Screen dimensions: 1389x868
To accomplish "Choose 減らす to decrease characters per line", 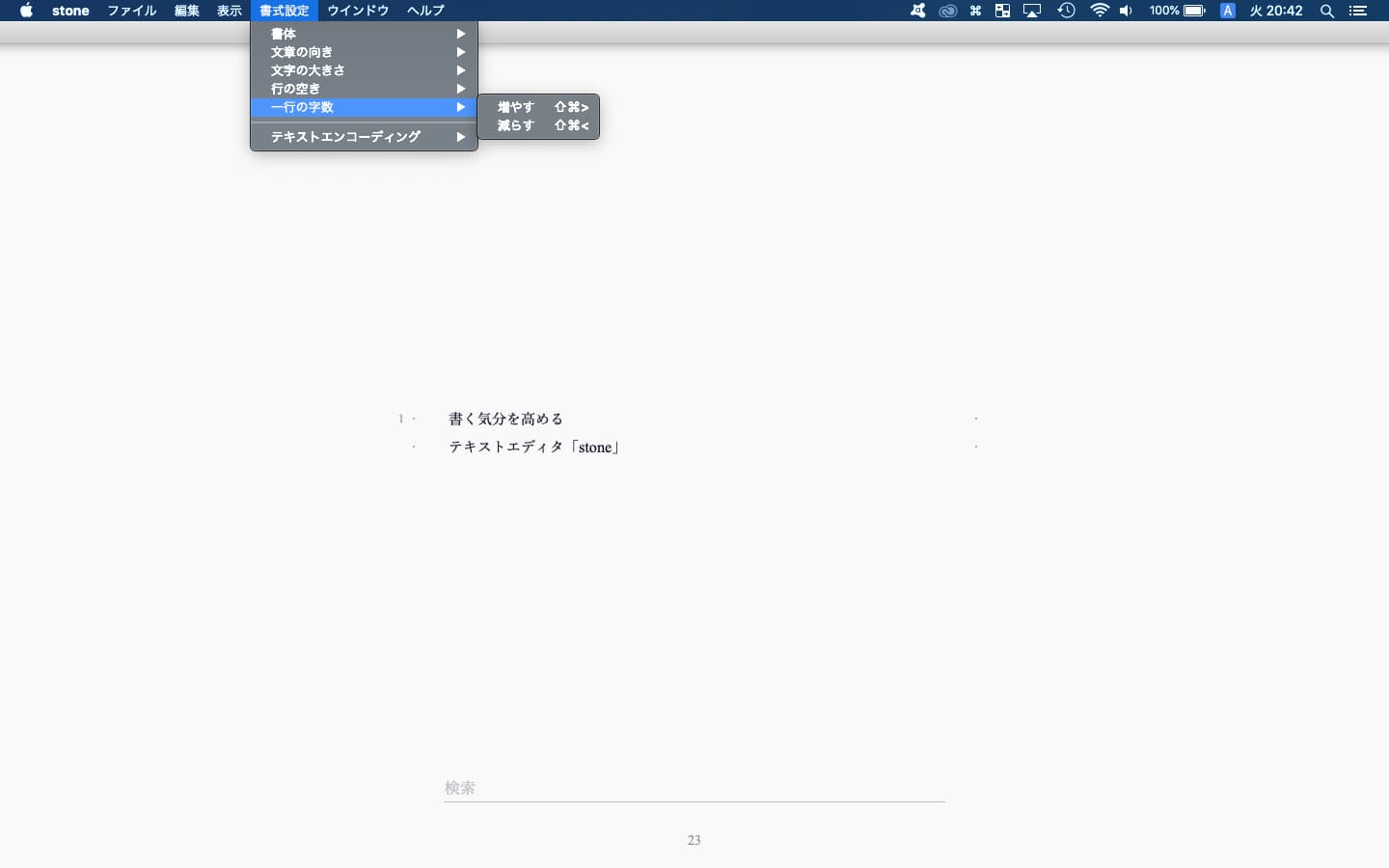I will coord(538,125).
